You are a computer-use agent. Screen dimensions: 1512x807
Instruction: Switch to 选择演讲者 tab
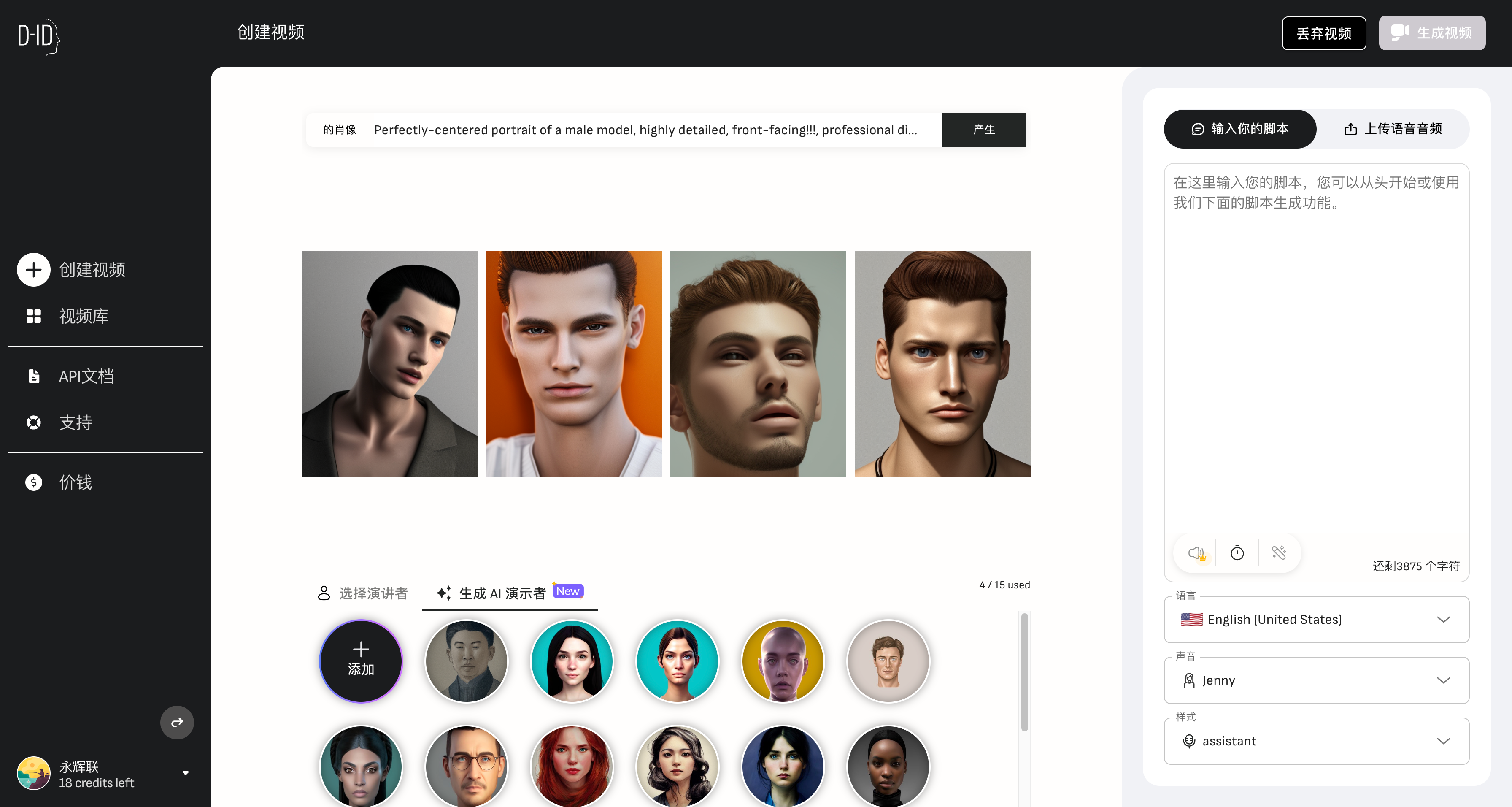click(363, 593)
